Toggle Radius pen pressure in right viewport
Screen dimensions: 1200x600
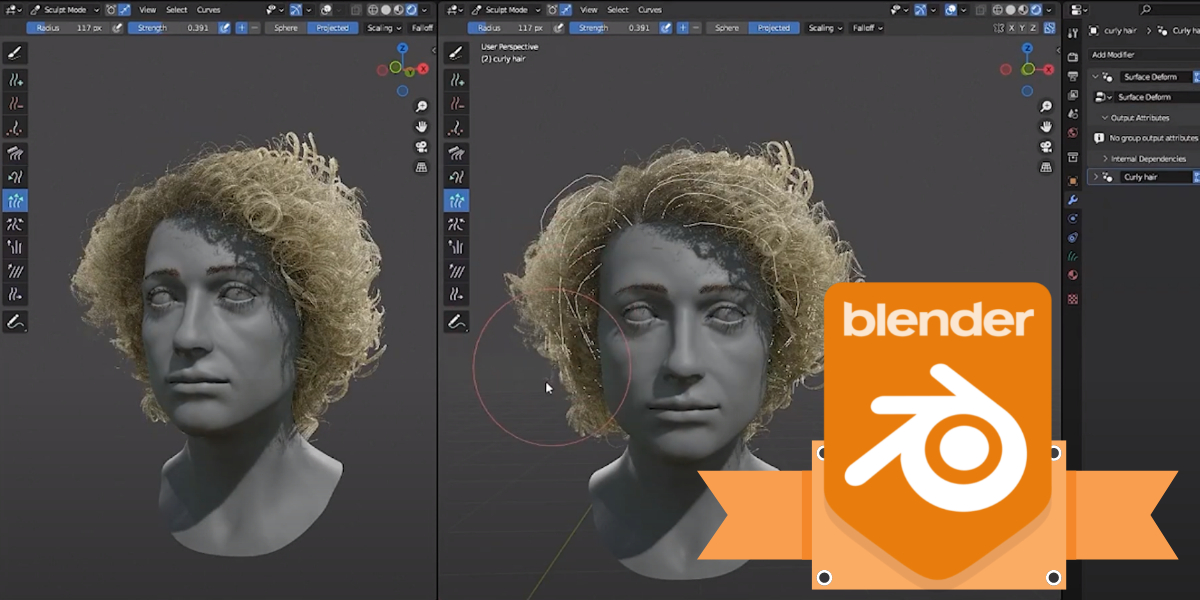tap(558, 28)
